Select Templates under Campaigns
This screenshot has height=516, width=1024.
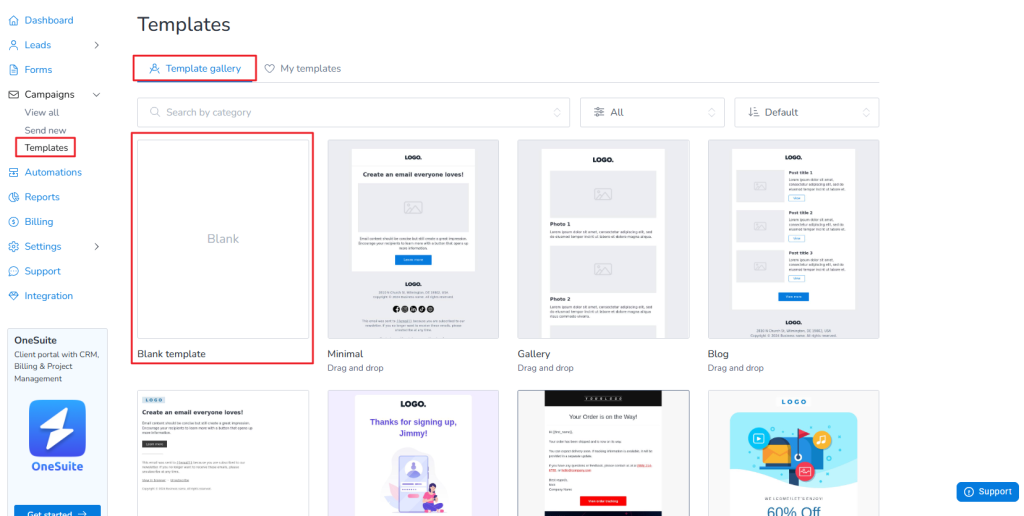tap(46, 148)
